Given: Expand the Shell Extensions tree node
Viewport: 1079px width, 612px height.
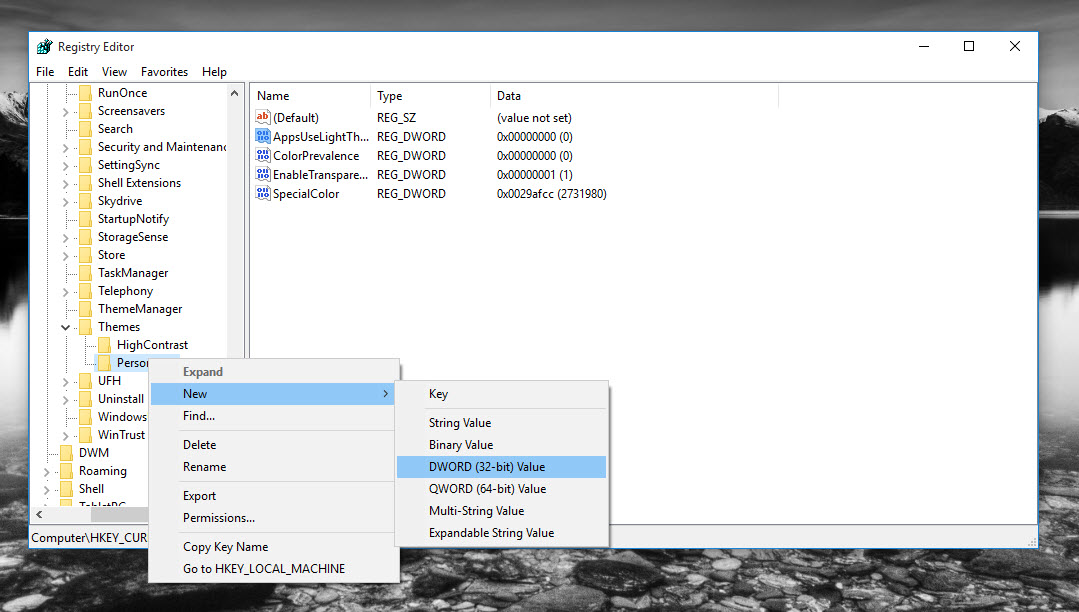Looking at the screenshot, I should (x=65, y=183).
